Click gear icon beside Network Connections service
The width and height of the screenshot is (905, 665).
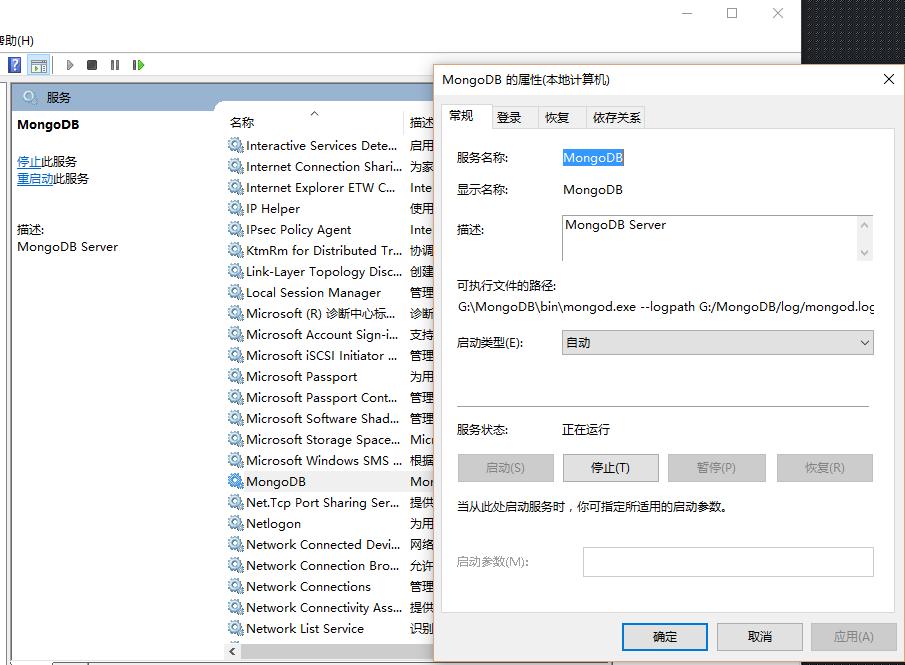coord(235,586)
